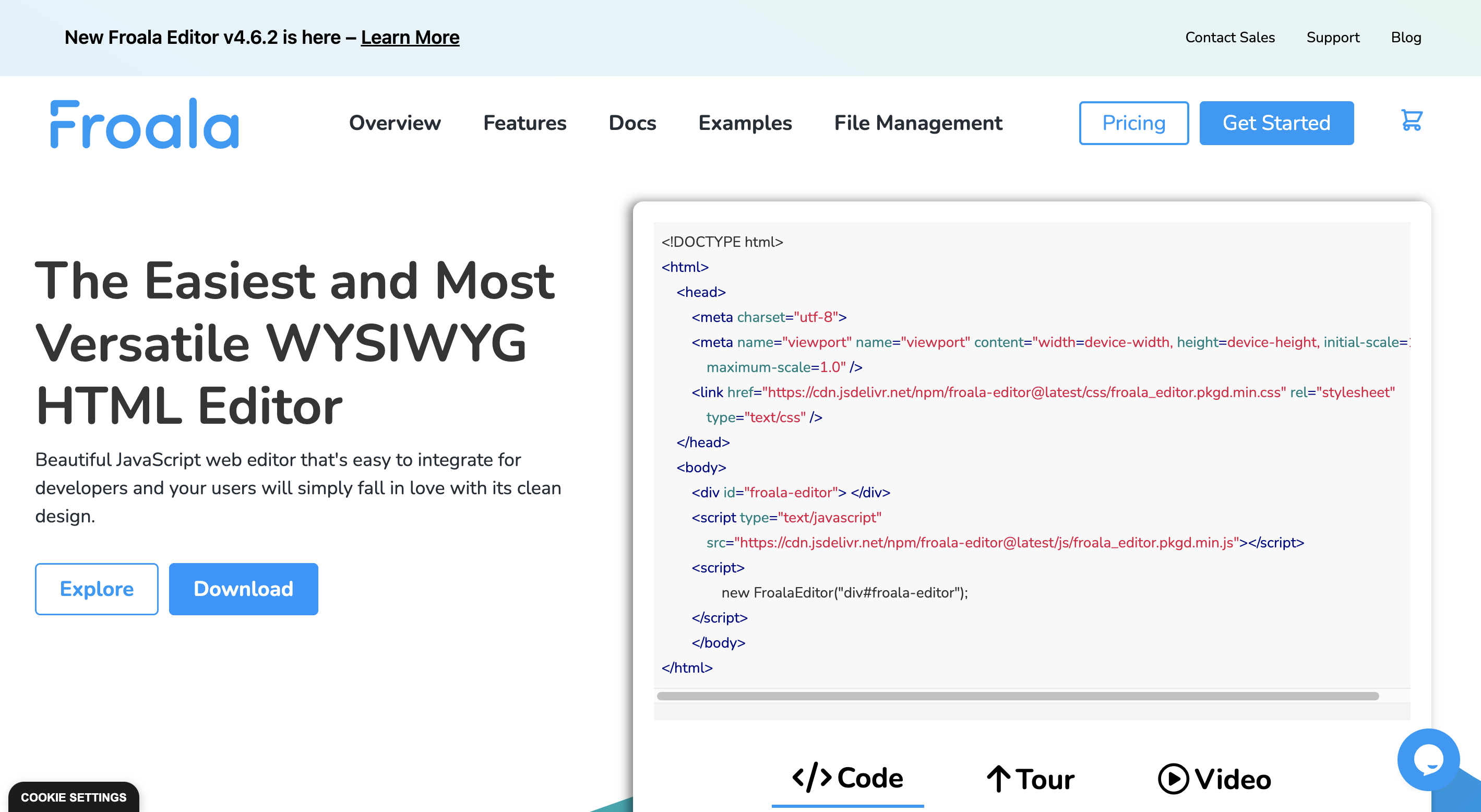Open the chat bubble widget
This screenshot has width=1481, height=812.
coord(1428,759)
